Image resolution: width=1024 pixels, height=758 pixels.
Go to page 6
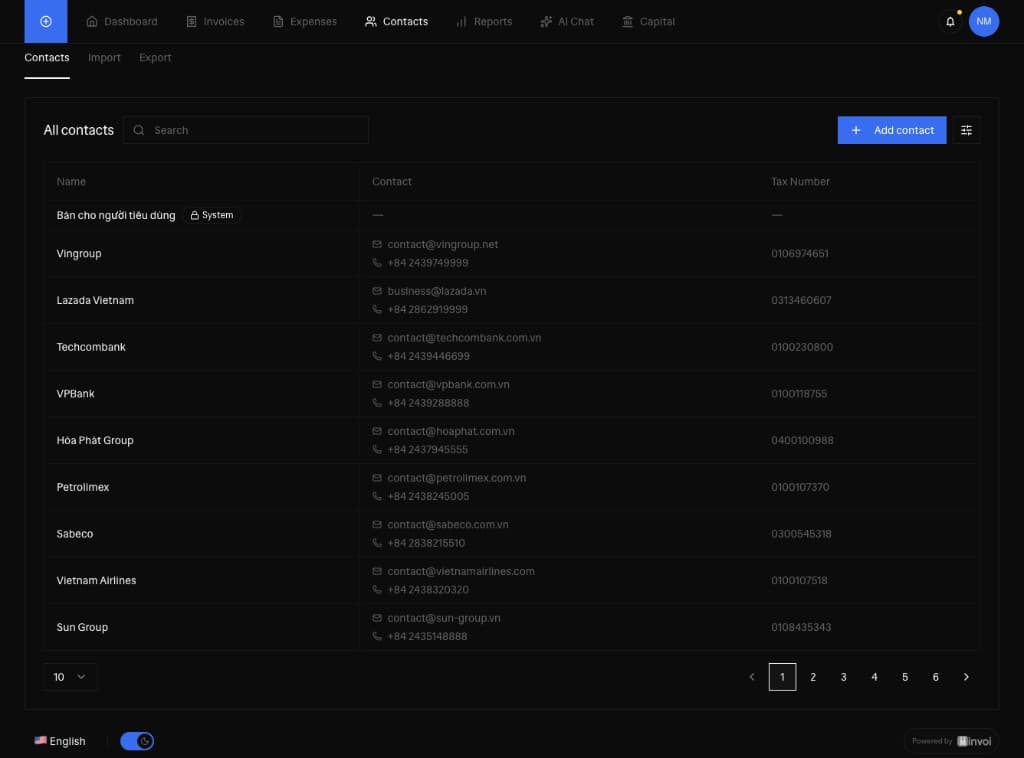[x=936, y=677]
